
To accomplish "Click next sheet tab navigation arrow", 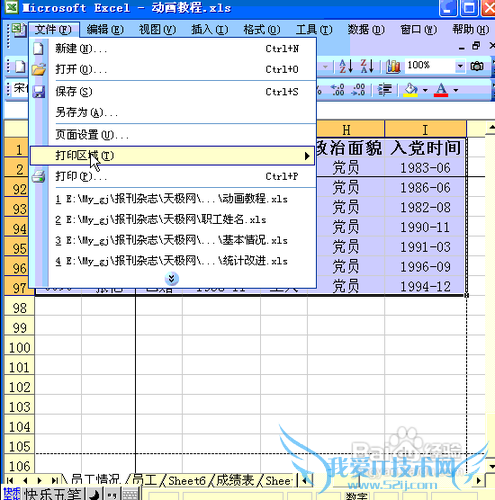I will pos(40,480).
